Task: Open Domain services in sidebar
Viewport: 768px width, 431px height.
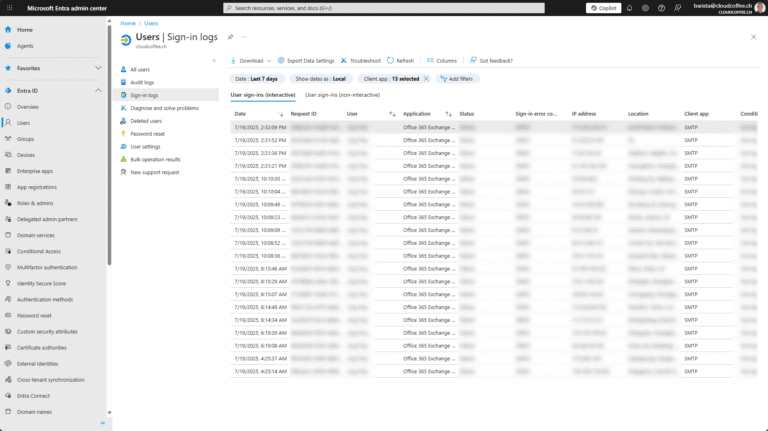Action: click(x=36, y=236)
